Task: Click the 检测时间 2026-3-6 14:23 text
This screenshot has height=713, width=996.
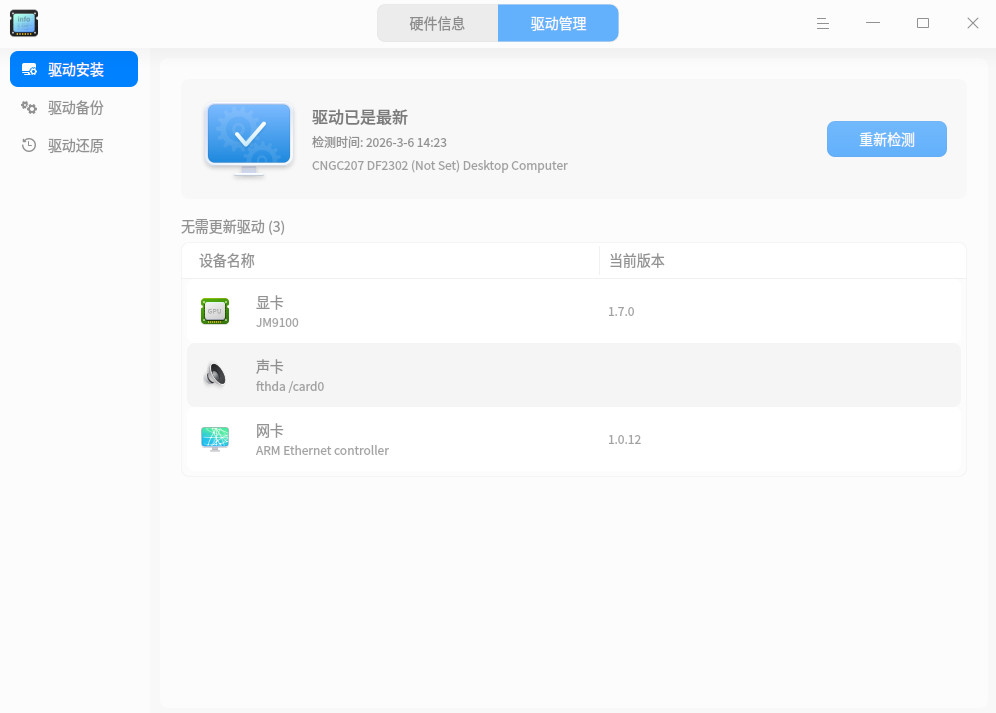Action: coord(379,142)
